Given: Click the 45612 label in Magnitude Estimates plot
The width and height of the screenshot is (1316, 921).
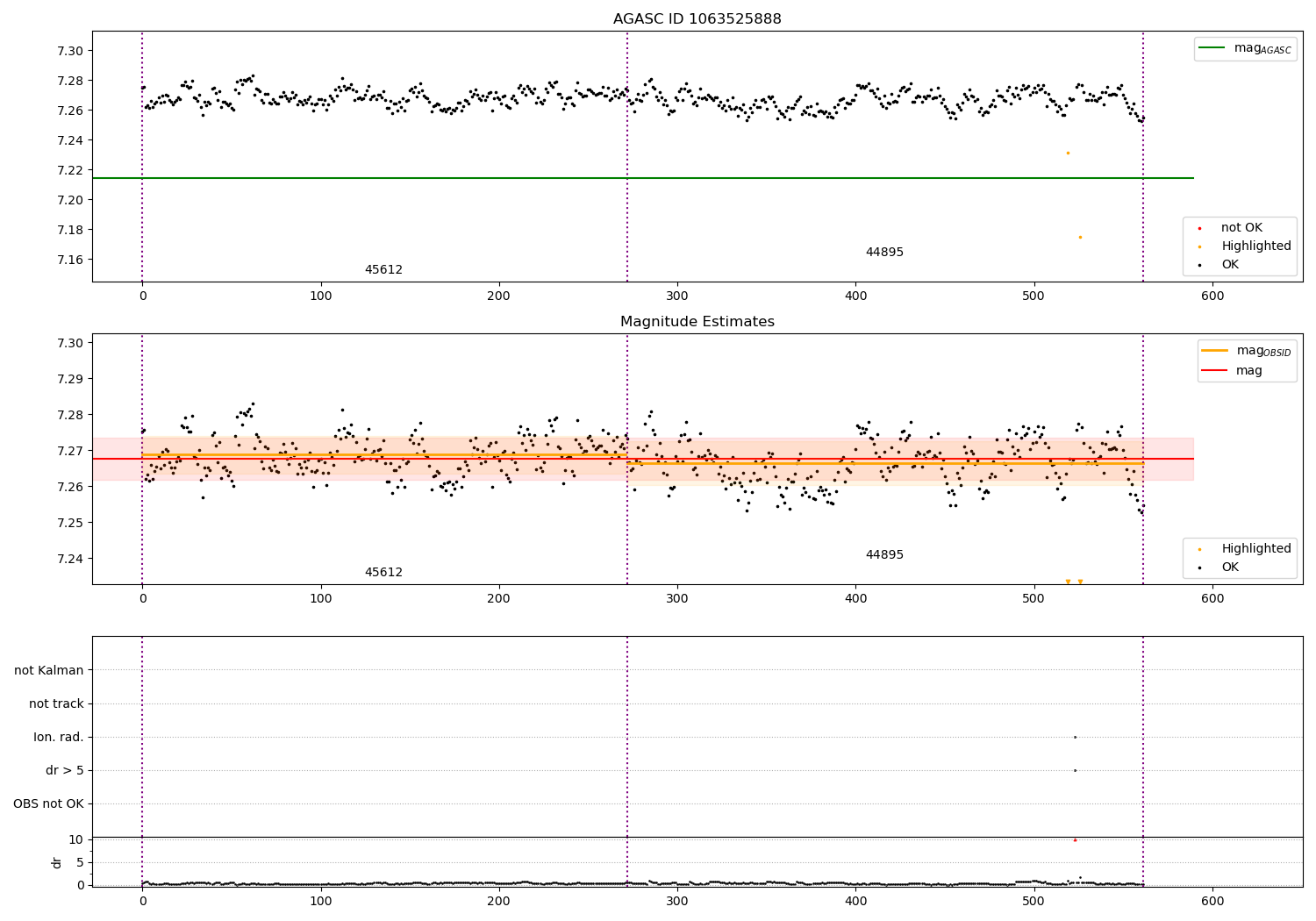Looking at the screenshot, I should [x=383, y=573].
